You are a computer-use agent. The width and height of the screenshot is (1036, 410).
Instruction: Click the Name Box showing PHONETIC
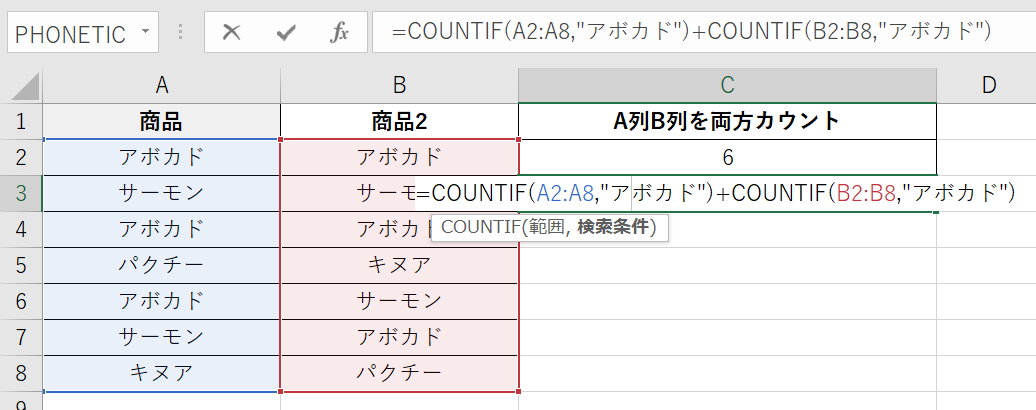point(70,33)
